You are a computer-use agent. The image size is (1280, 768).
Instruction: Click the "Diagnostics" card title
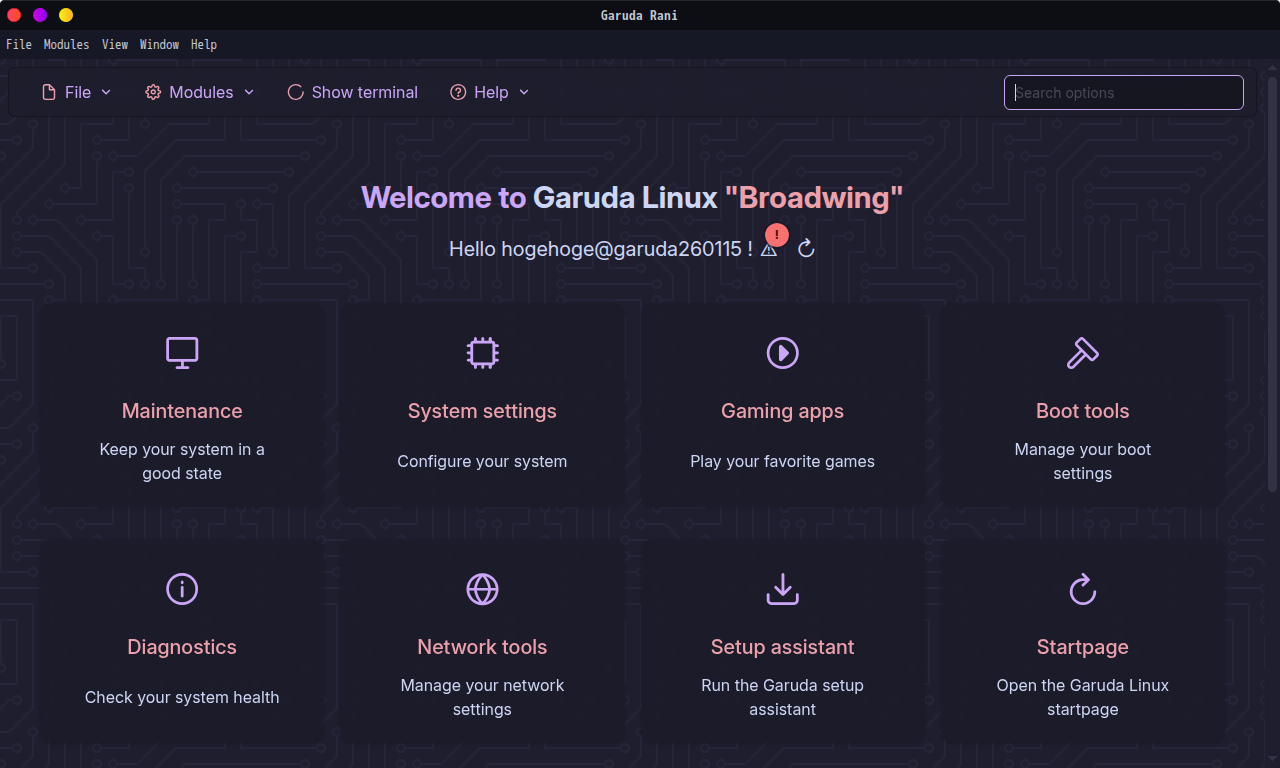coord(182,647)
